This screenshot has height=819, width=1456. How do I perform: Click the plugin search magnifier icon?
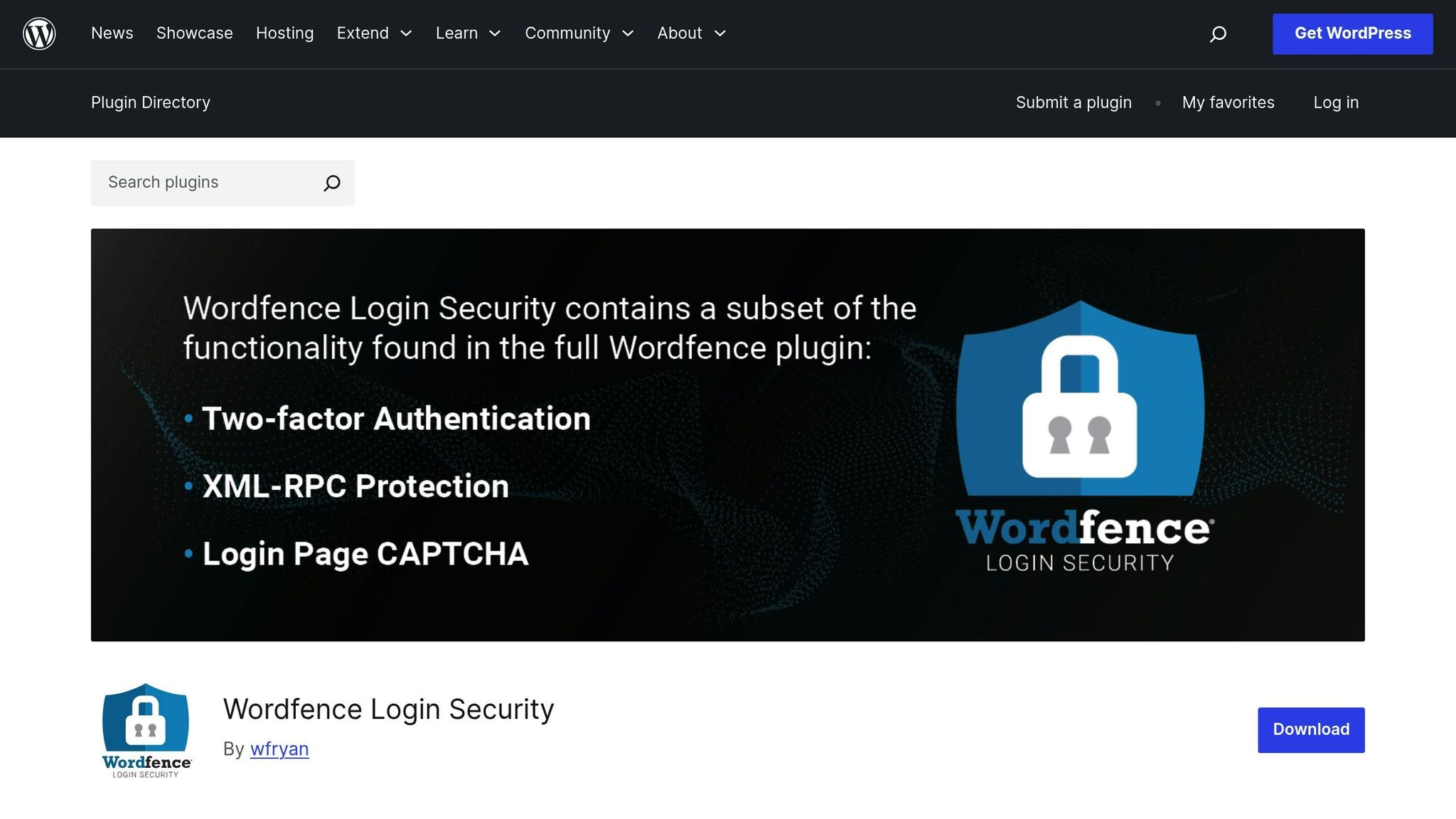332,183
